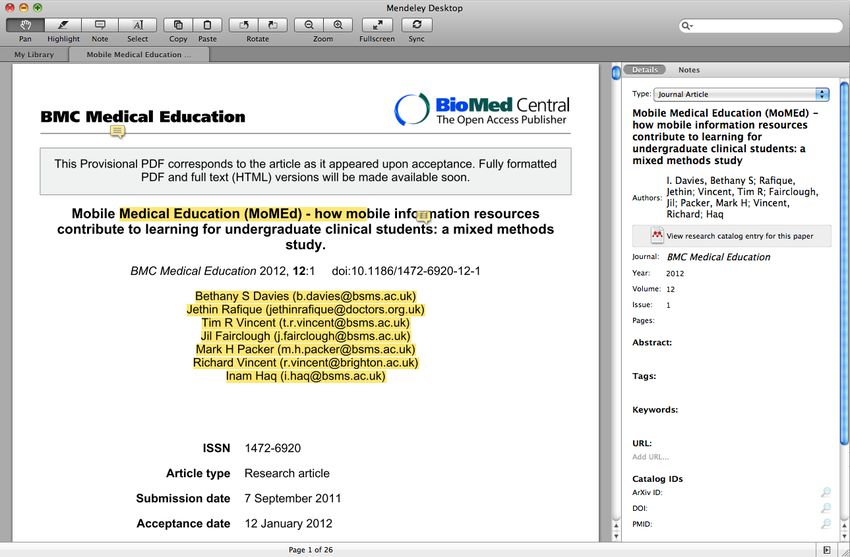The image size is (850, 557).
Task: View research catalog entry for this paper
Action: [x=732, y=236]
